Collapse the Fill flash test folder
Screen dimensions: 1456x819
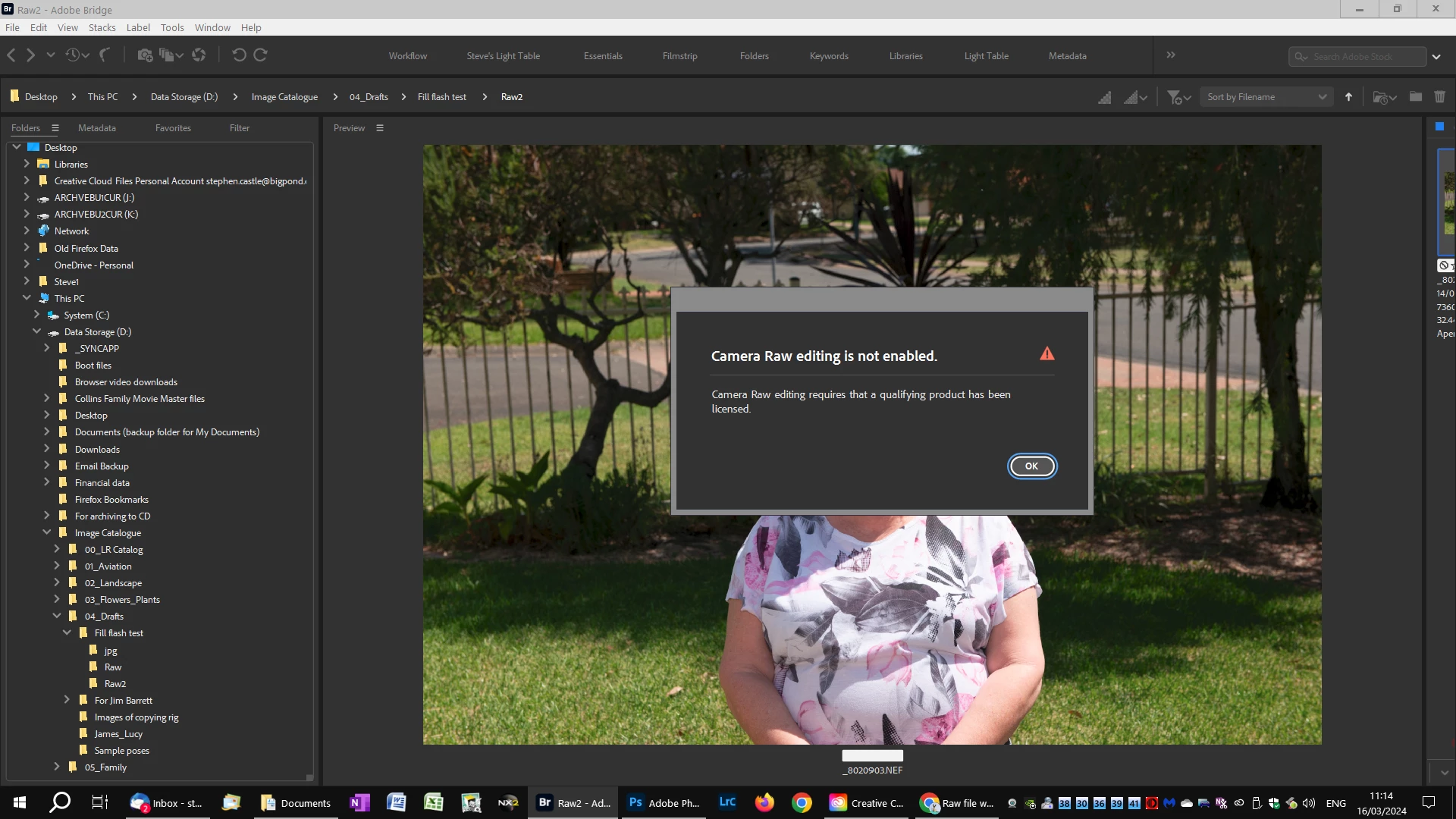67,633
